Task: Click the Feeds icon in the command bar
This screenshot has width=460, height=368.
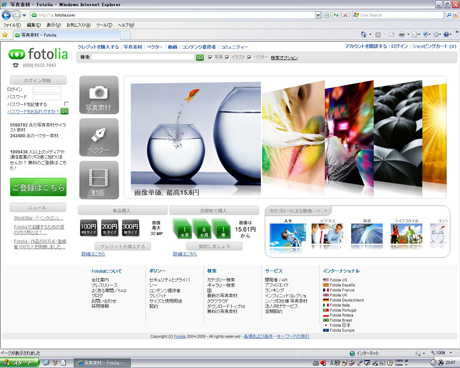Action: coord(378,34)
